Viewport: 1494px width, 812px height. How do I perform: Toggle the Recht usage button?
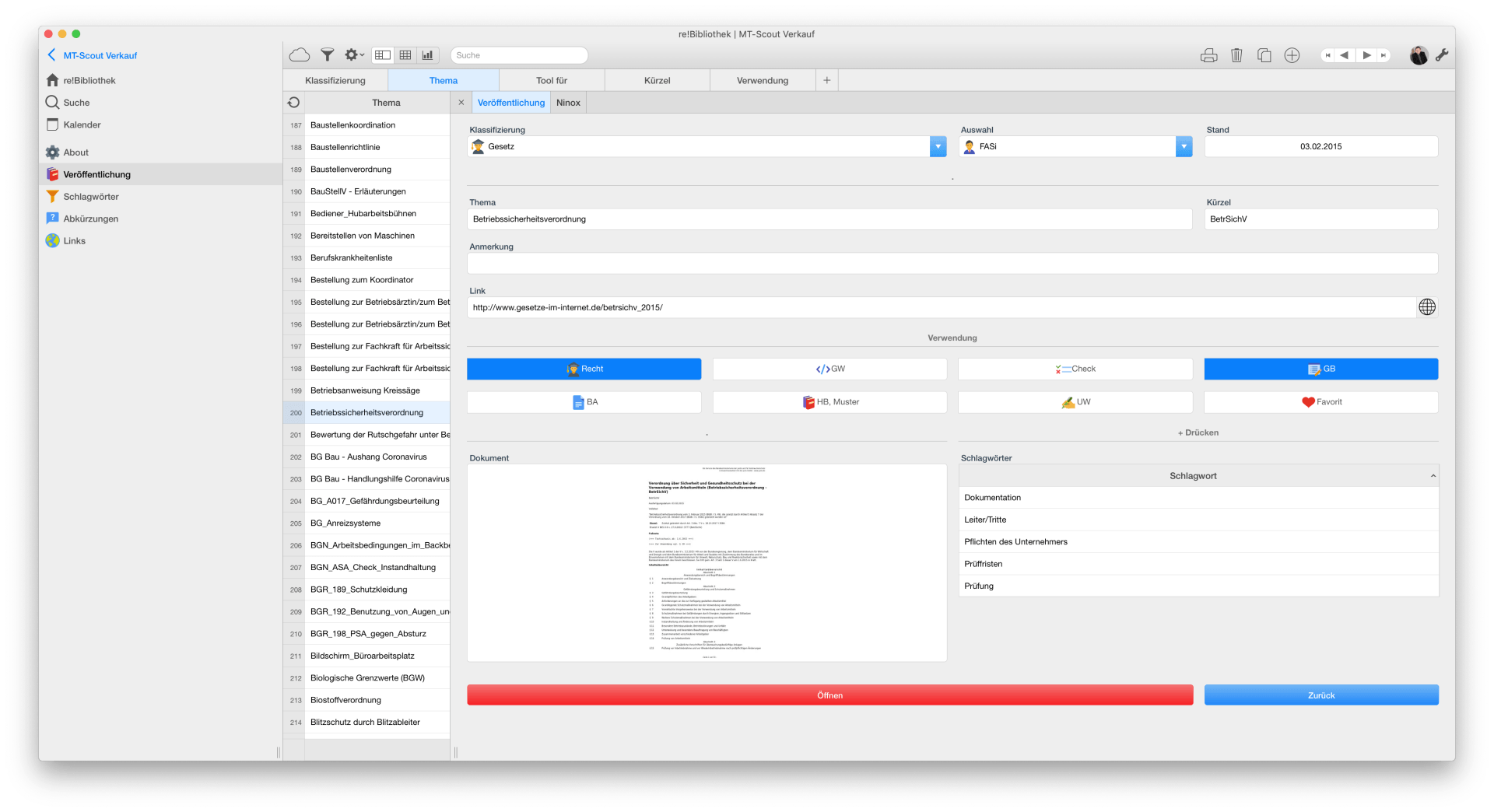tap(584, 369)
